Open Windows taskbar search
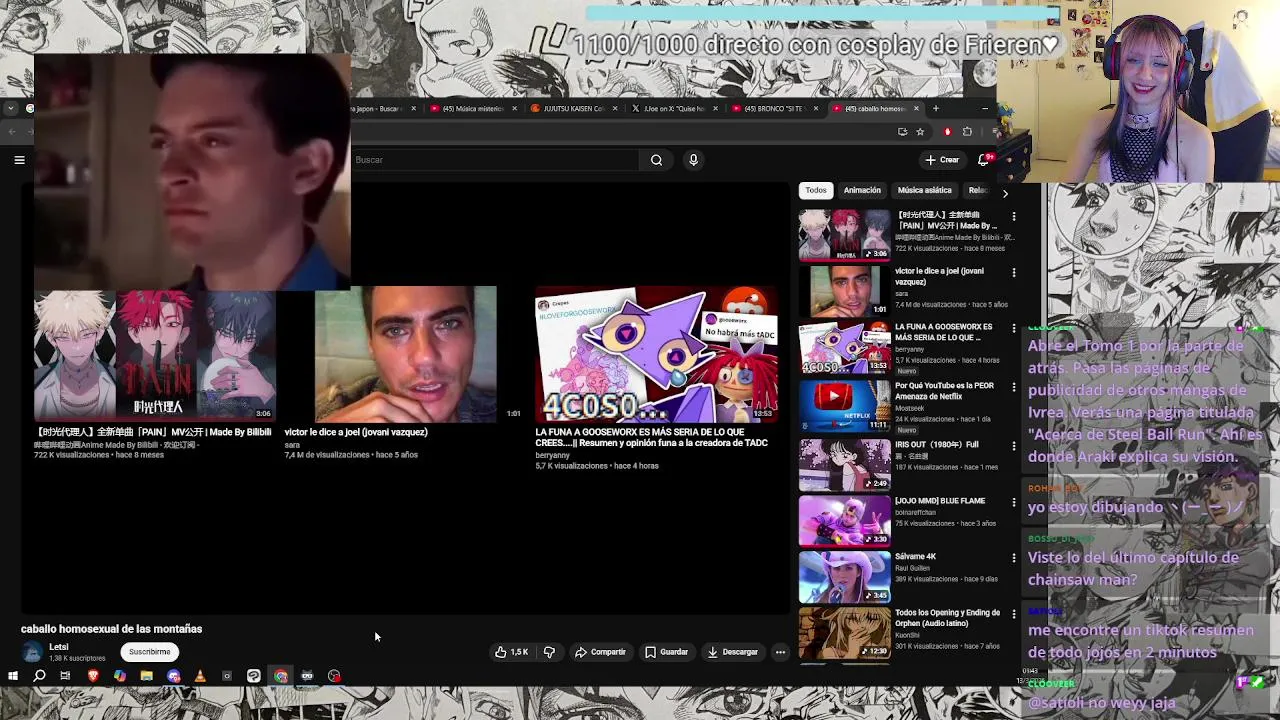This screenshot has height=720, width=1280. coord(39,676)
